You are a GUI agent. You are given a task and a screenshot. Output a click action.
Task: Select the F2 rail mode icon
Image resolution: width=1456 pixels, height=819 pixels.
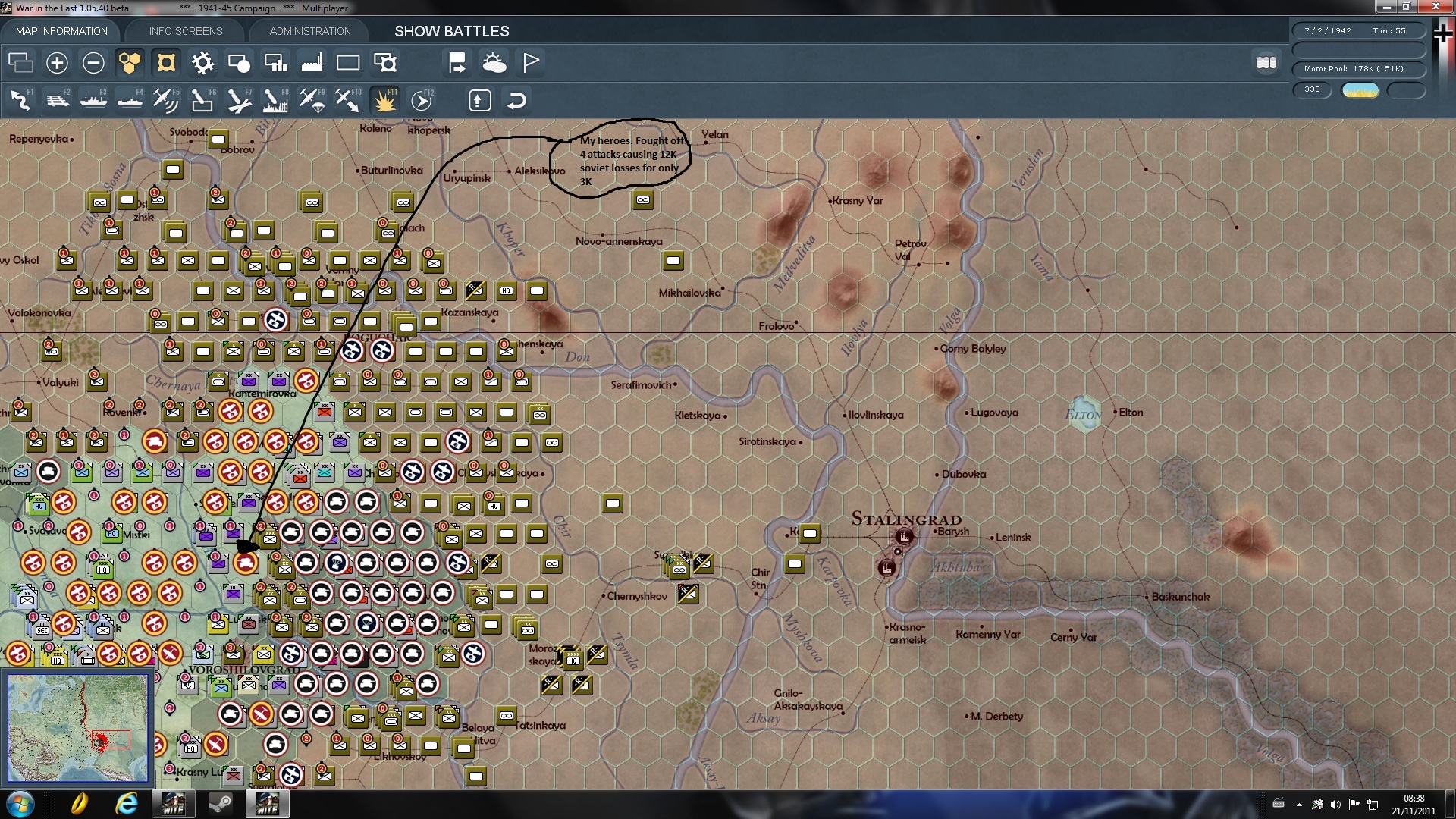pyautogui.click(x=57, y=100)
